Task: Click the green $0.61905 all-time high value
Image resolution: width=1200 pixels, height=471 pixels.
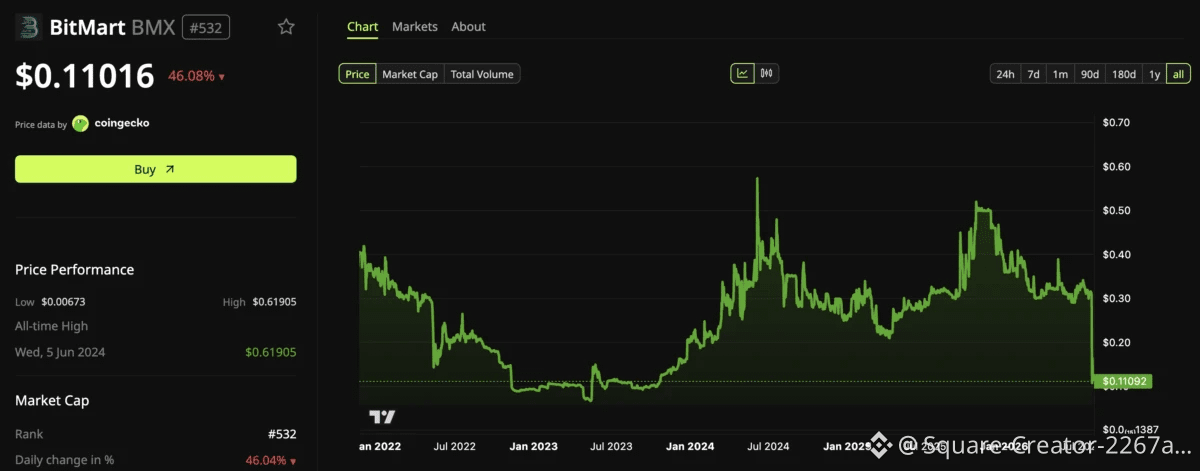Action: (270, 352)
